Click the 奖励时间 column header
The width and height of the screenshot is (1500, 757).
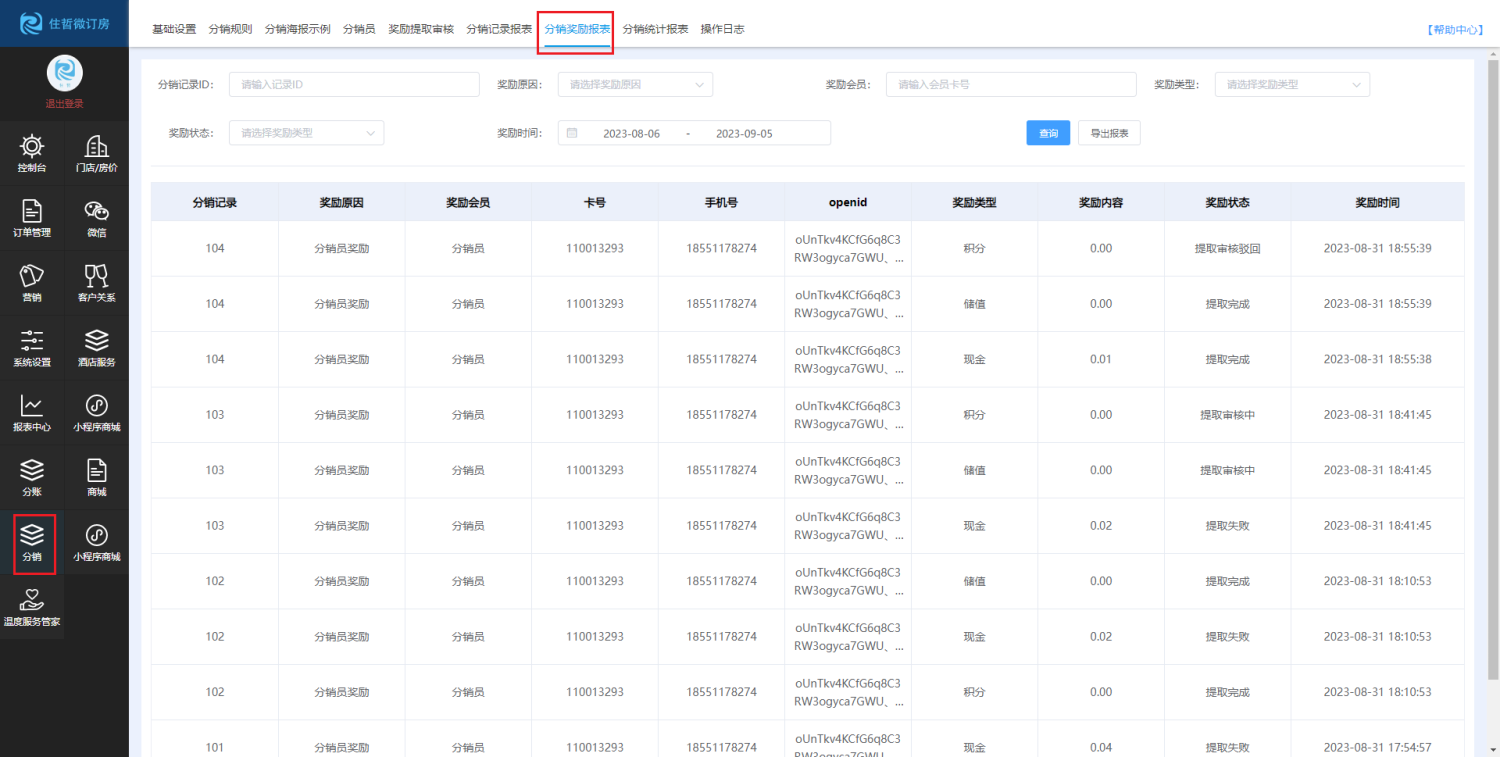[x=1377, y=202]
